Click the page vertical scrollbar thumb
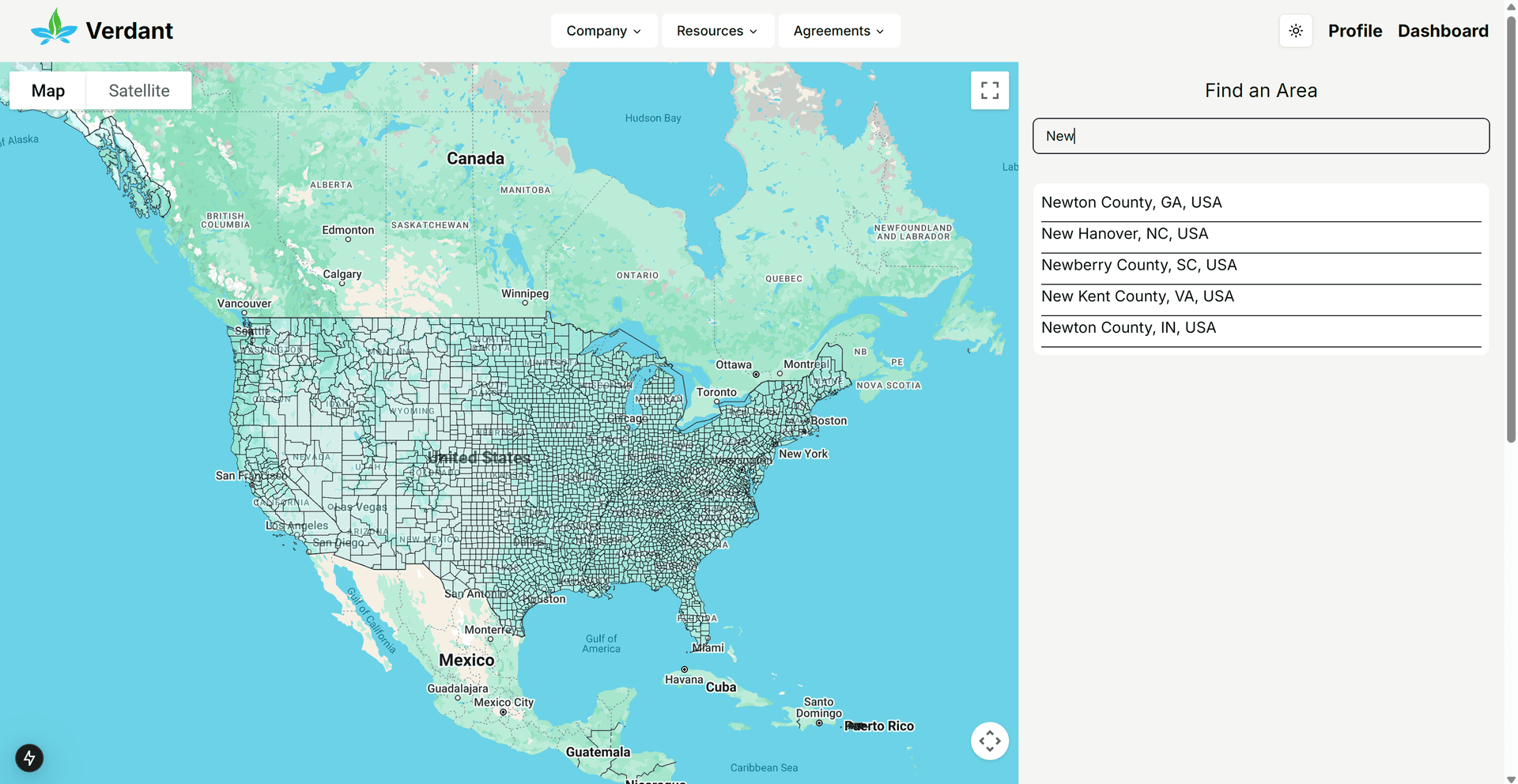This screenshot has height=784, width=1518. click(1511, 229)
